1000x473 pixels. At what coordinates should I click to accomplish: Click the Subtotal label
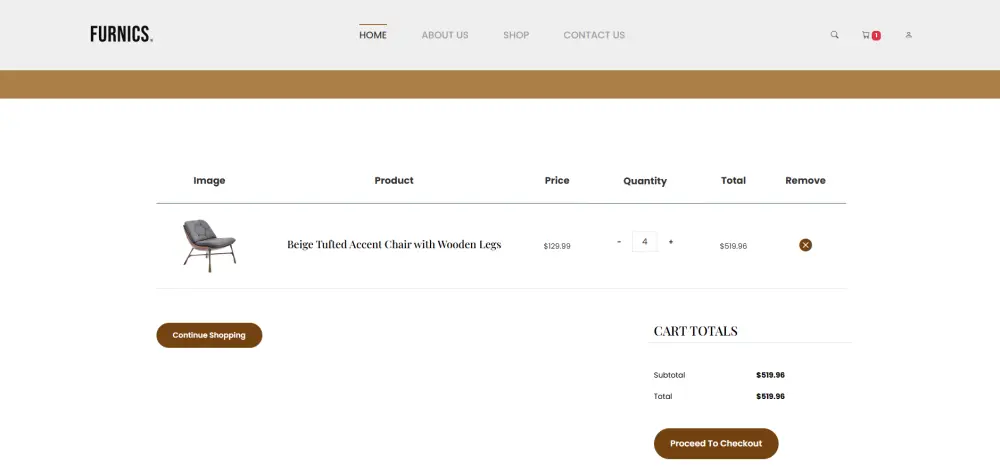pos(670,375)
